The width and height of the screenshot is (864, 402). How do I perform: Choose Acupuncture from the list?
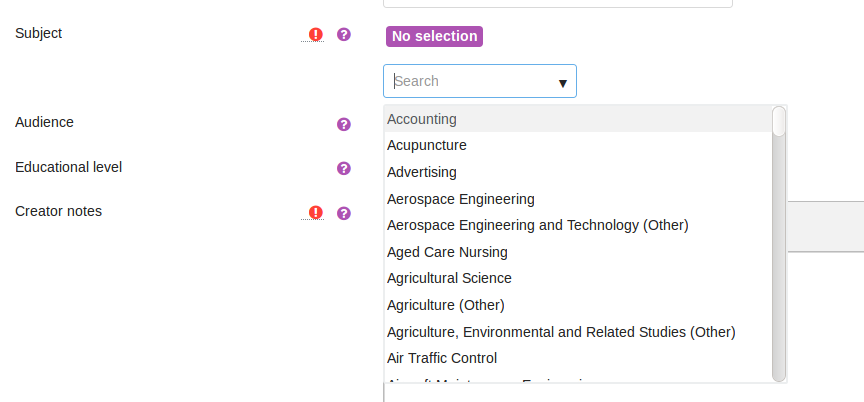[x=578, y=145]
